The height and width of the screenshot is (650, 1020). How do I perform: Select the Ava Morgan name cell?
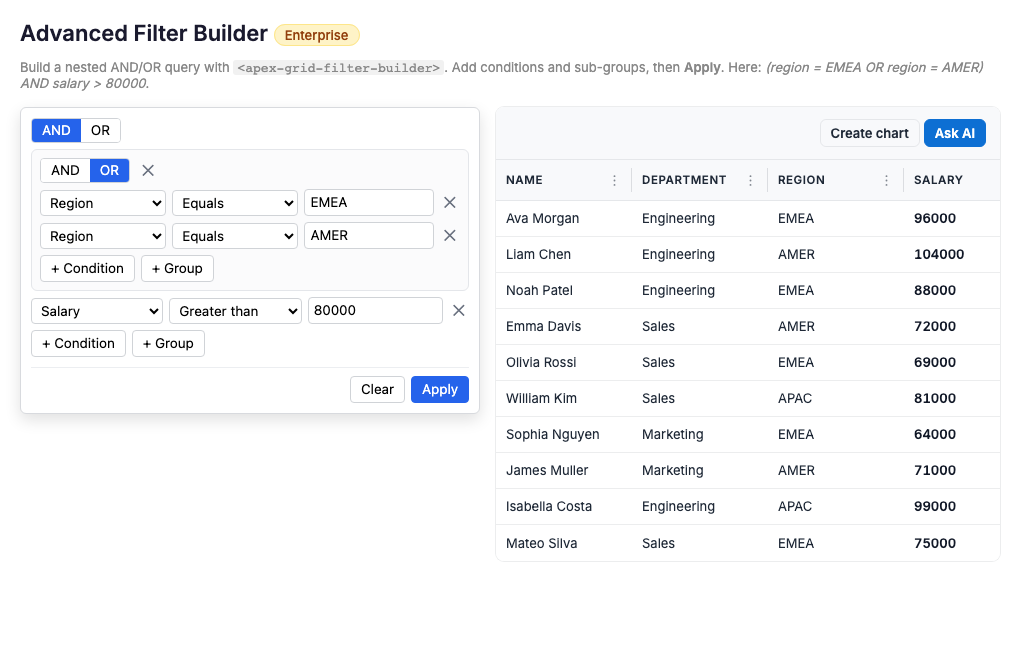tap(563, 219)
